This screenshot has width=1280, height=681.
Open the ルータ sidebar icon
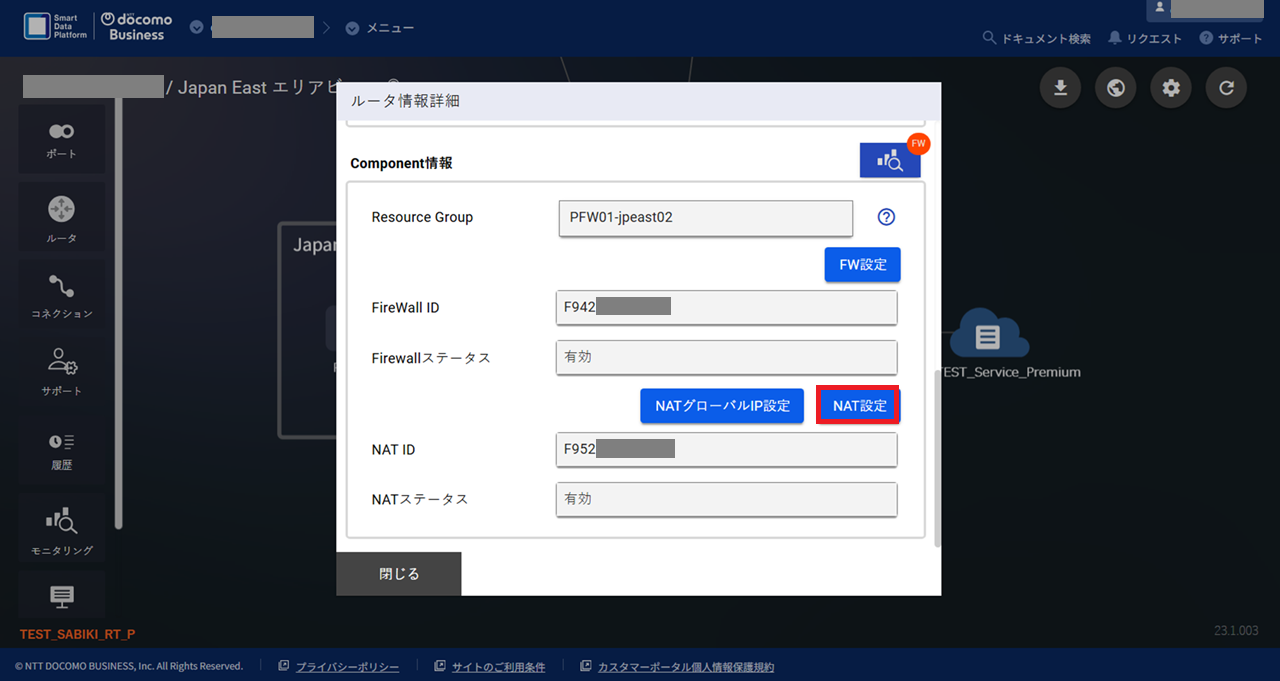(61, 218)
